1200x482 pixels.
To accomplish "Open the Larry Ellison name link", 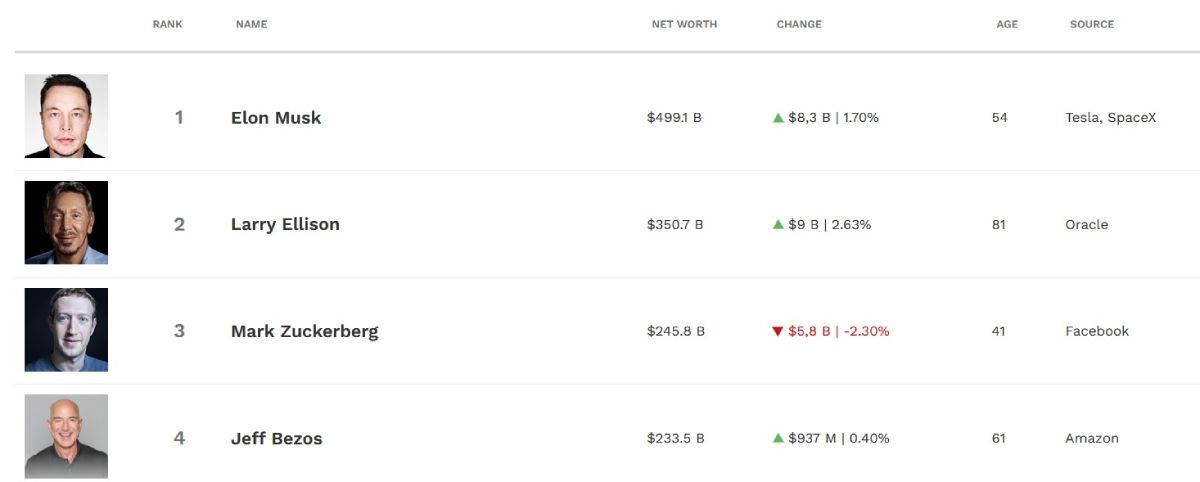I will 285,225.
